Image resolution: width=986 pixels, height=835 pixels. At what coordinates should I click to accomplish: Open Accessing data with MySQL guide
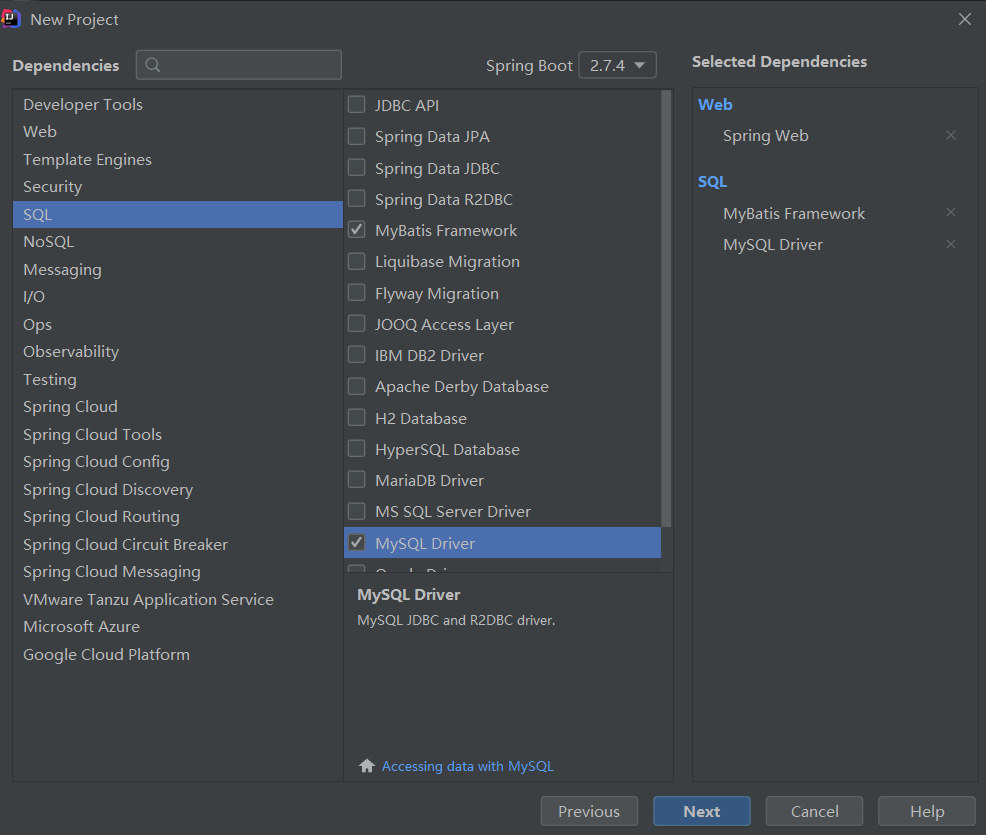tap(468, 766)
